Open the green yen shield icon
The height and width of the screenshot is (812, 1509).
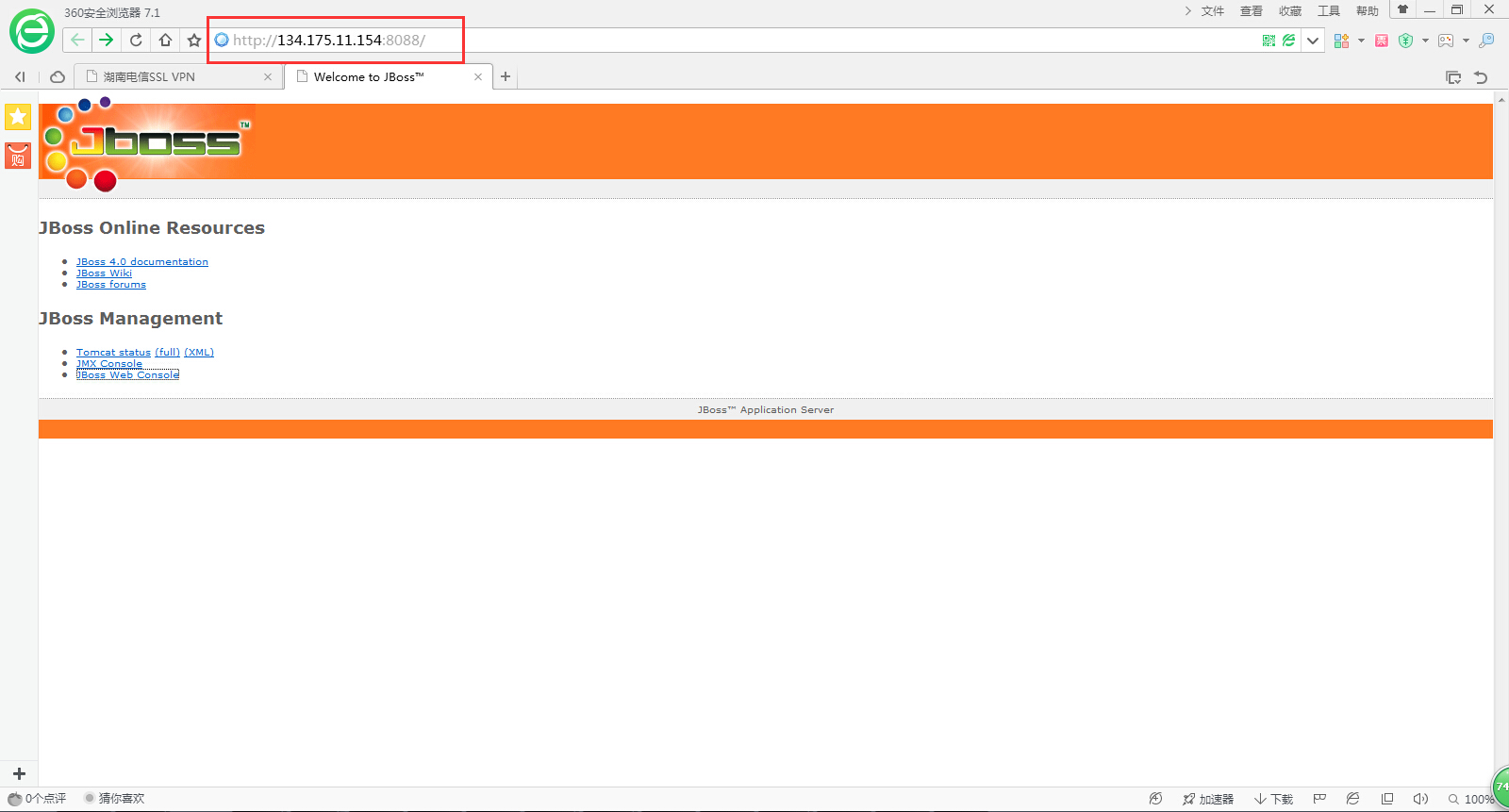[1405, 41]
